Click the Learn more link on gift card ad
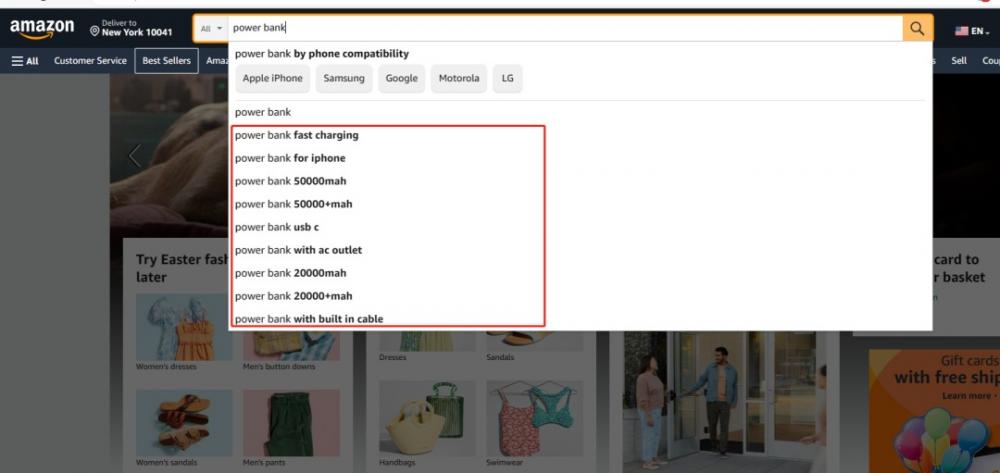This screenshot has height=473, width=1000. [965, 395]
